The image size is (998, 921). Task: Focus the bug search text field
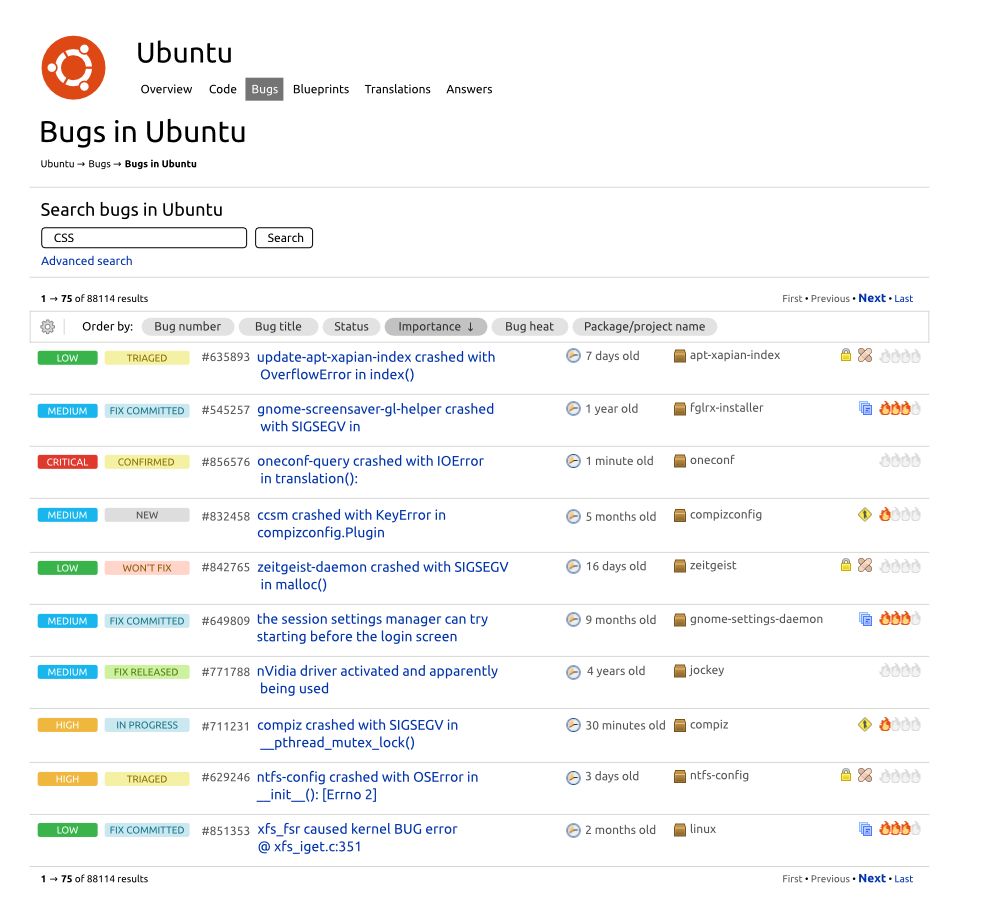point(144,238)
